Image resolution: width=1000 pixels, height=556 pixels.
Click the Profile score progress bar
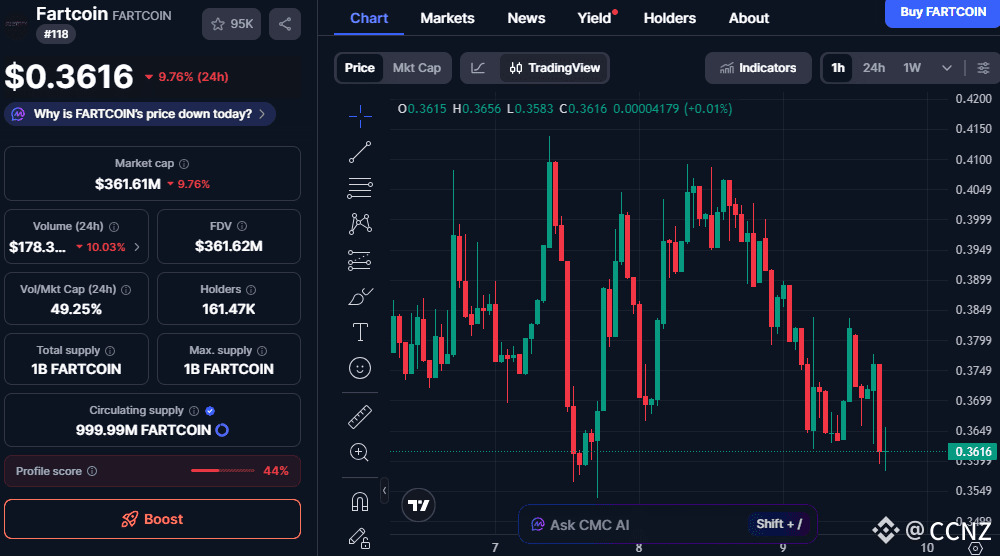[223, 471]
